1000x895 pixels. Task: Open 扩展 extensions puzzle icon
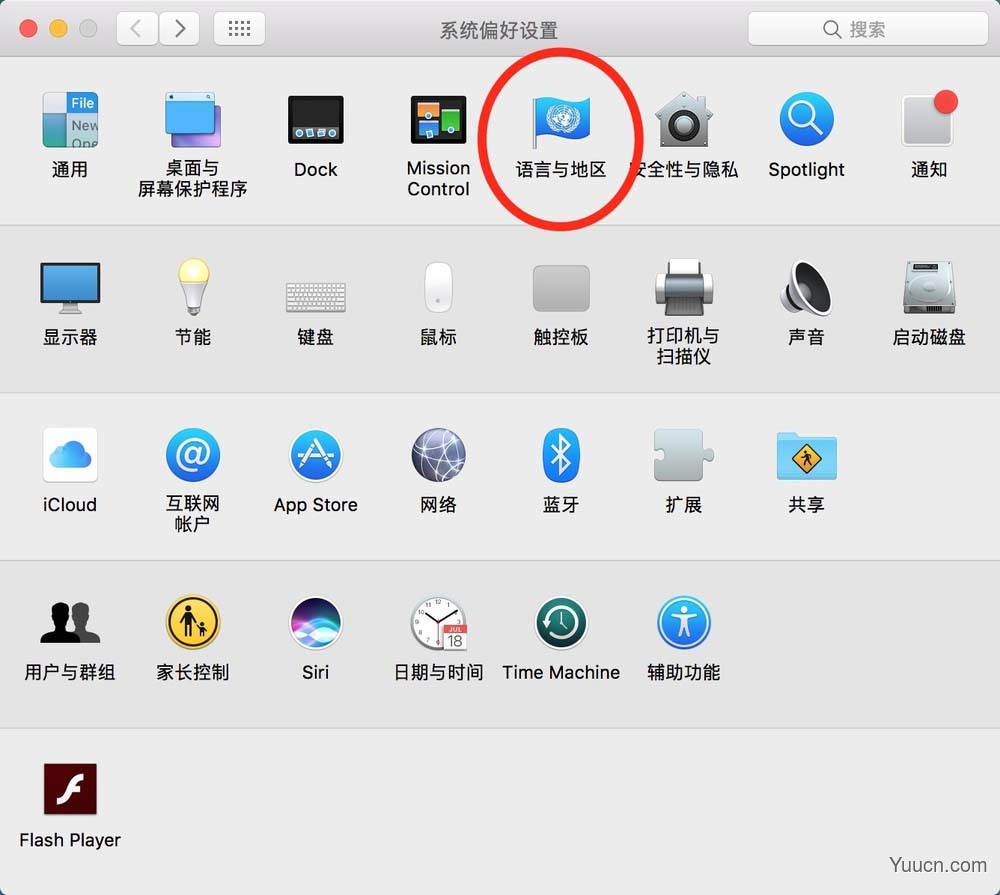[684, 455]
